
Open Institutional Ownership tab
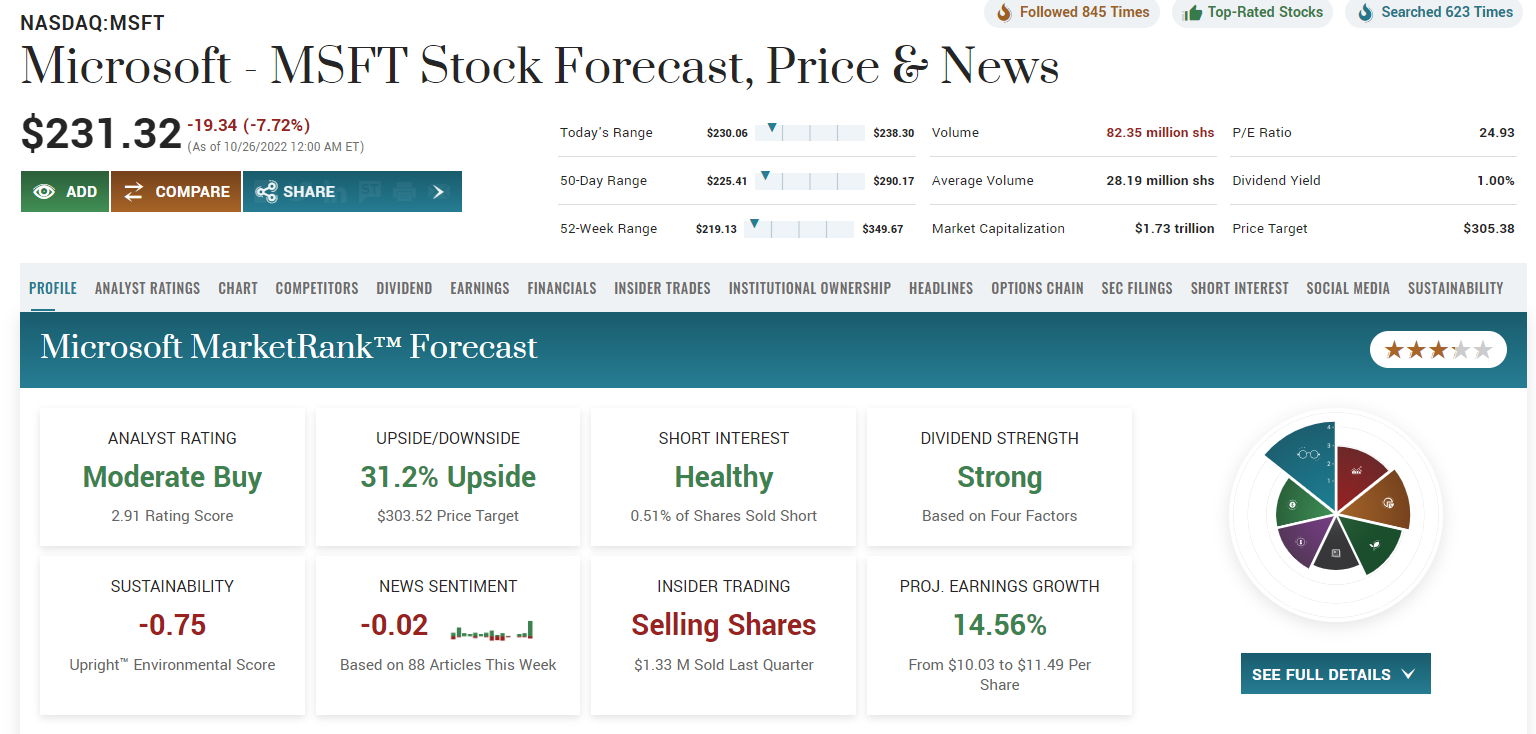[810, 288]
